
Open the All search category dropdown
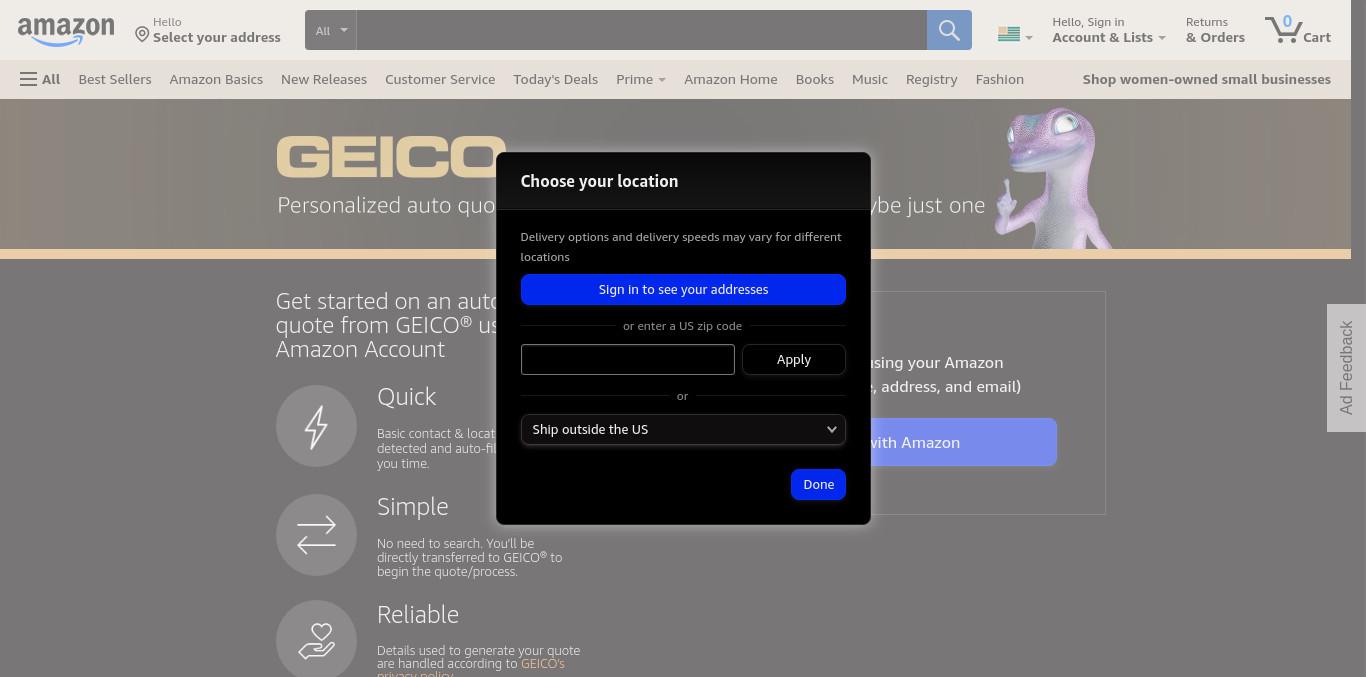tap(331, 30)
